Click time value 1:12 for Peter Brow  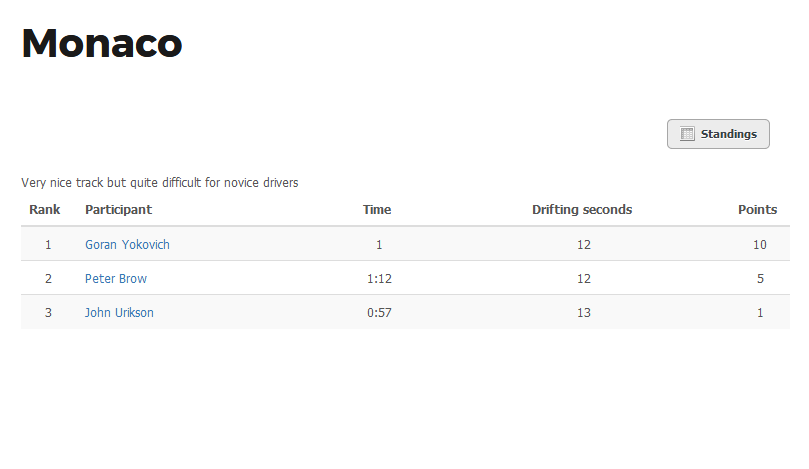tap(379, 279)
